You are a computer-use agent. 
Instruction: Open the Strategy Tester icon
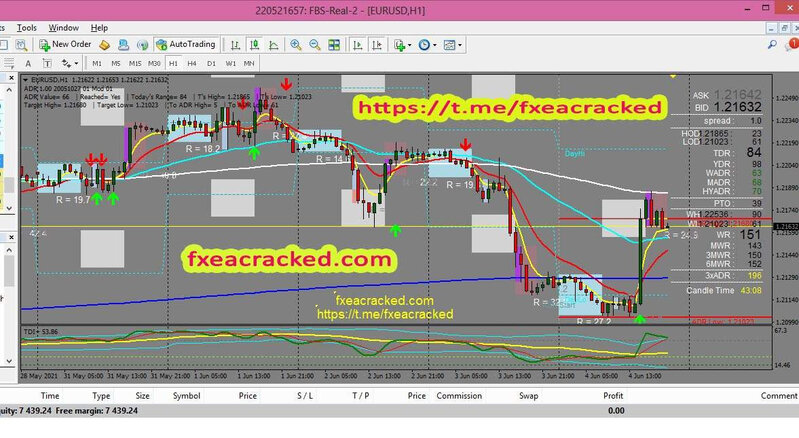21,45
